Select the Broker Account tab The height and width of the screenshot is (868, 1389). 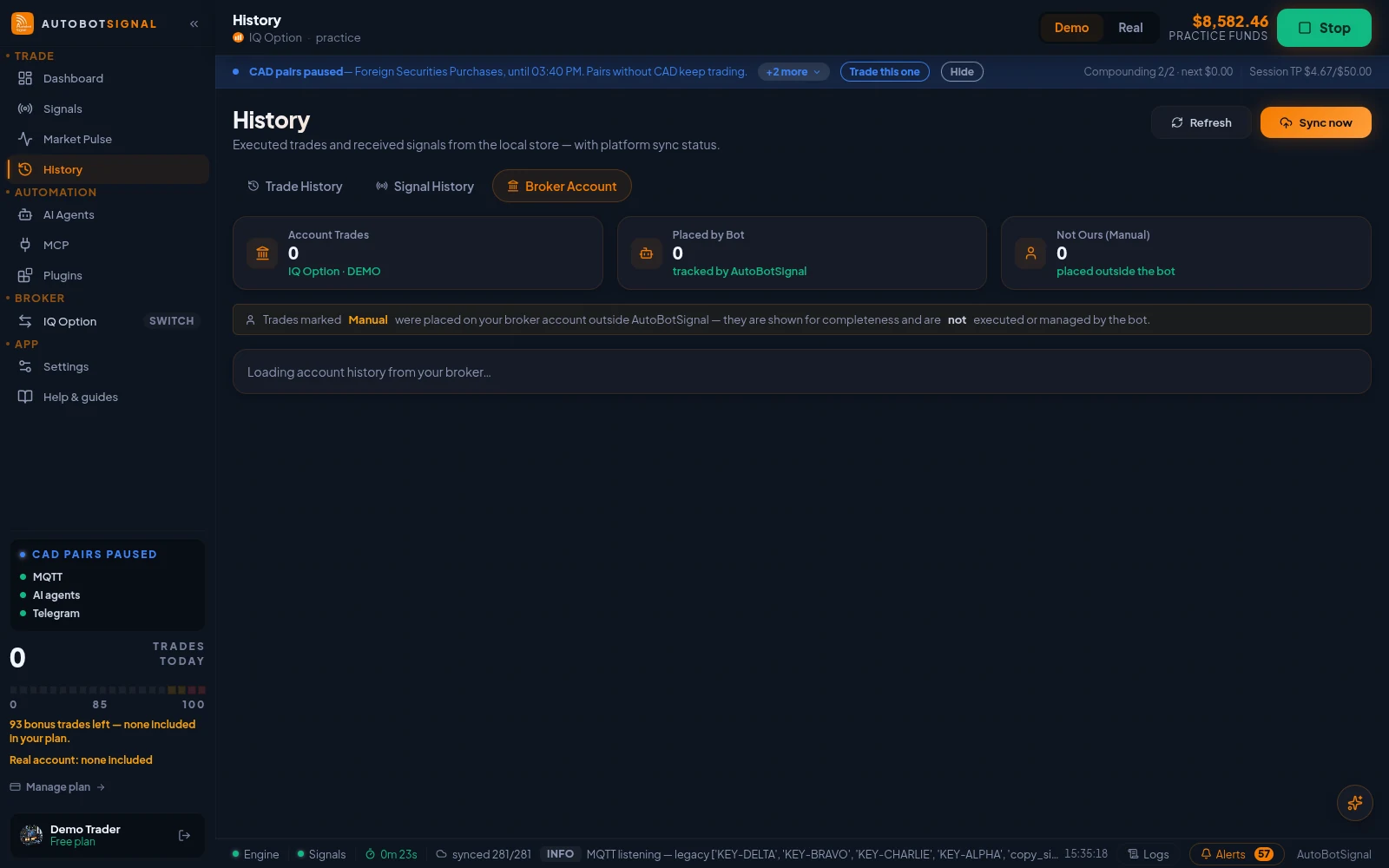point(562,186)
